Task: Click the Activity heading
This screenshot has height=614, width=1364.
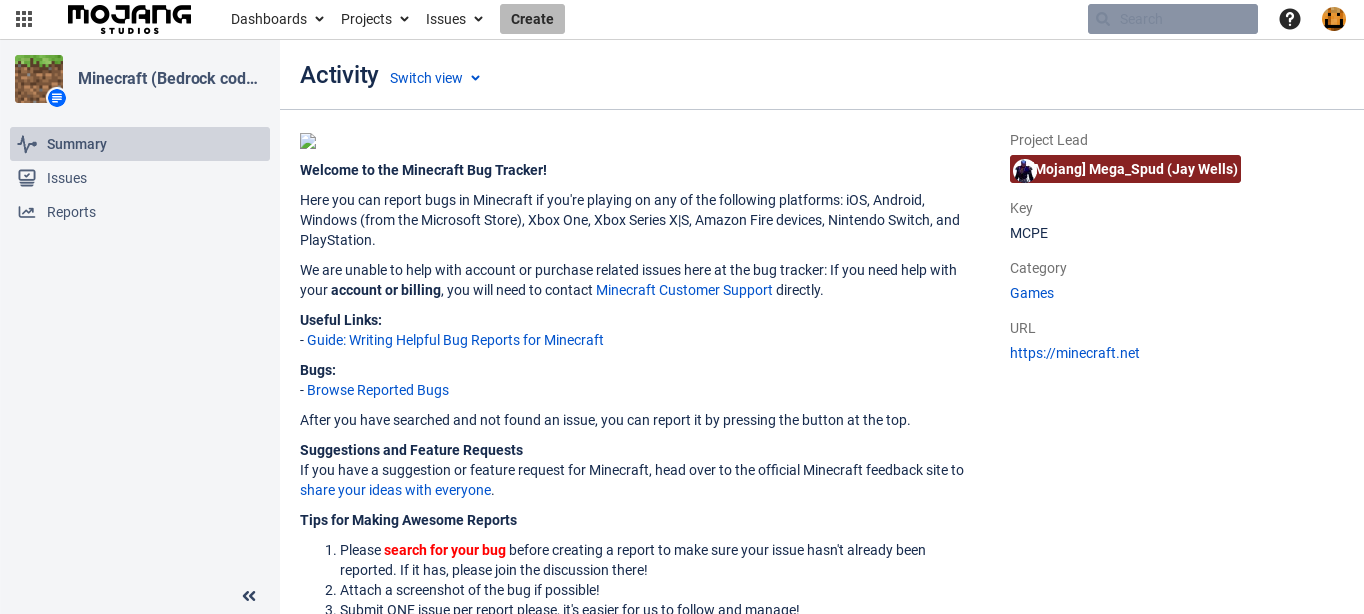Action: click(x=339, y=75)
